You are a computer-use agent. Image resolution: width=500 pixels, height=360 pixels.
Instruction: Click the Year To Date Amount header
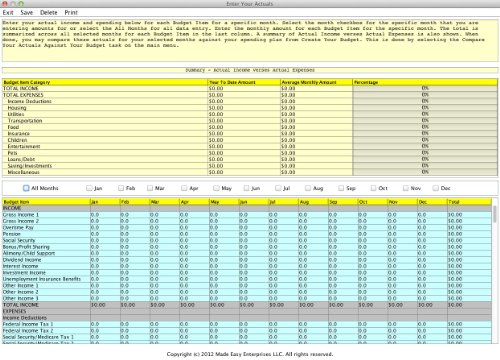[x=244, y=82]
